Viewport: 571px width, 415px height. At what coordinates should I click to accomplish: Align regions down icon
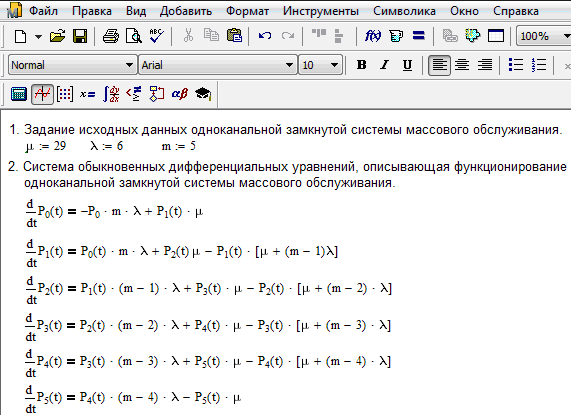[x=339, y=36]
